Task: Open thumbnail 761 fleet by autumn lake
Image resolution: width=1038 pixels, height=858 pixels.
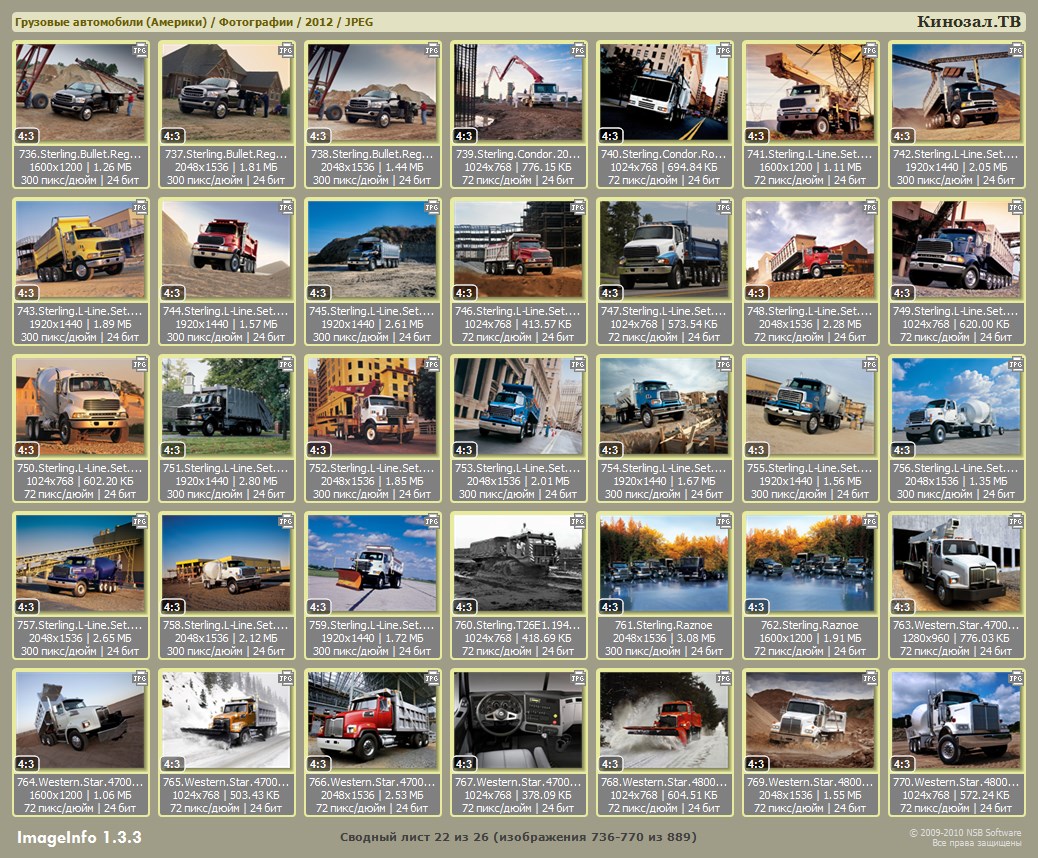Action: pyautogui.click(x=664, y=564)
